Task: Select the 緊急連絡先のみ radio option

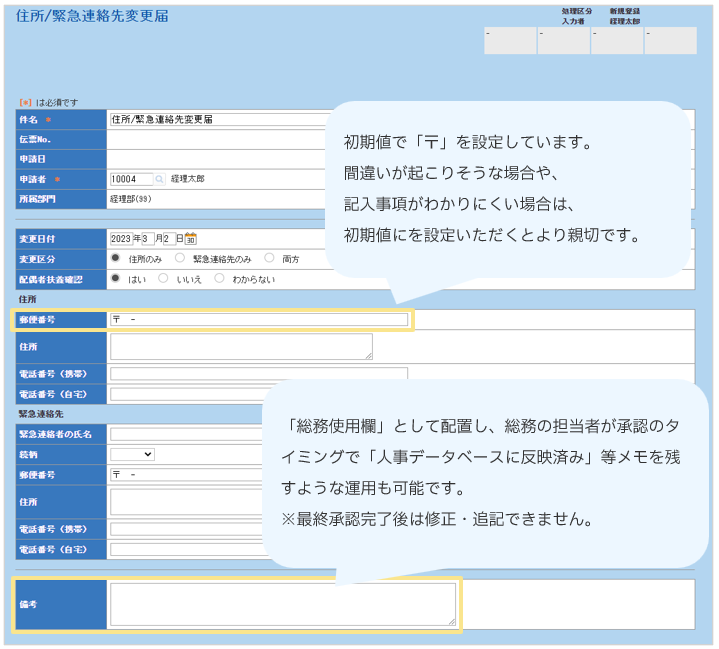Action: click(x=180, y=258)
